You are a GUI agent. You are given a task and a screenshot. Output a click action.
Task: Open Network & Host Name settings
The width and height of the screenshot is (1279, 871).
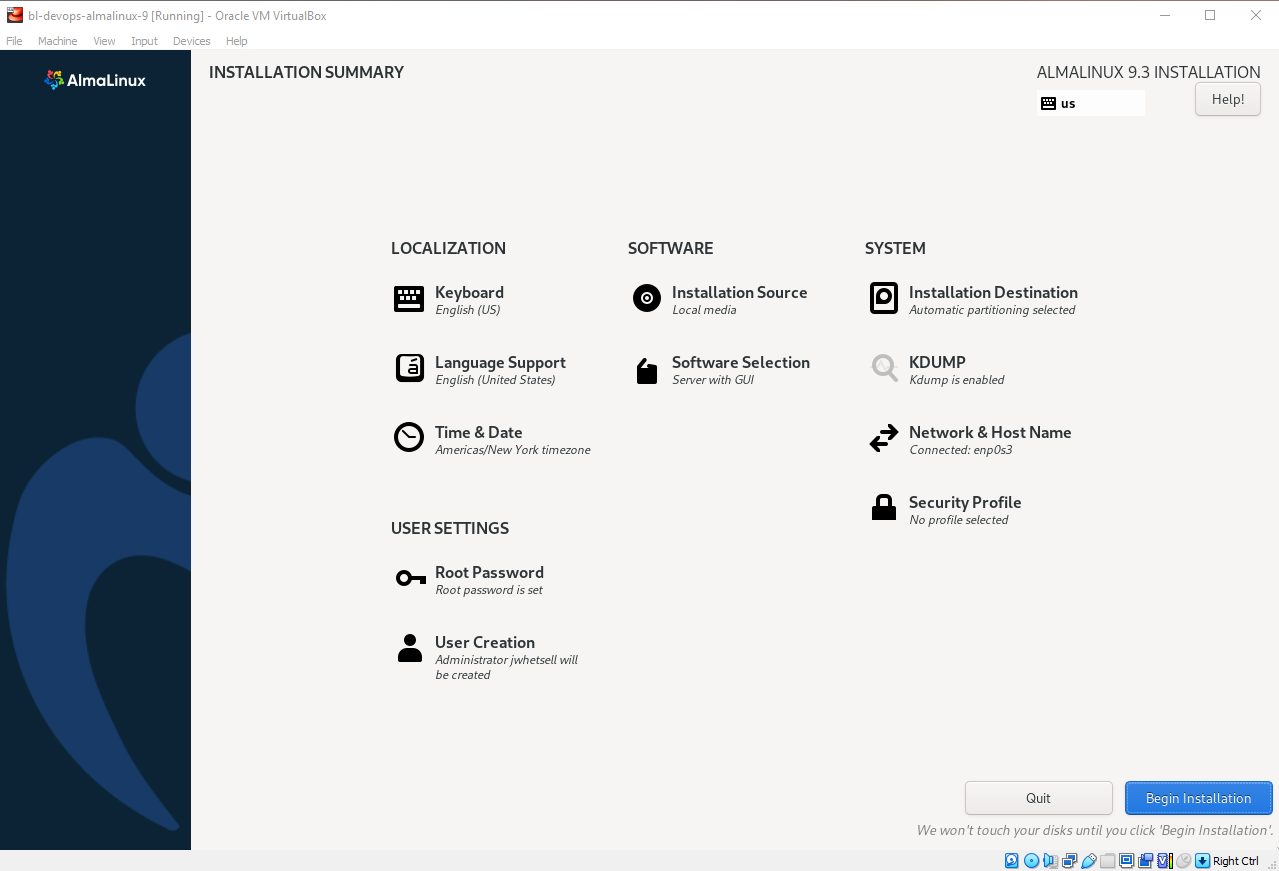click(x=990, y=432)
